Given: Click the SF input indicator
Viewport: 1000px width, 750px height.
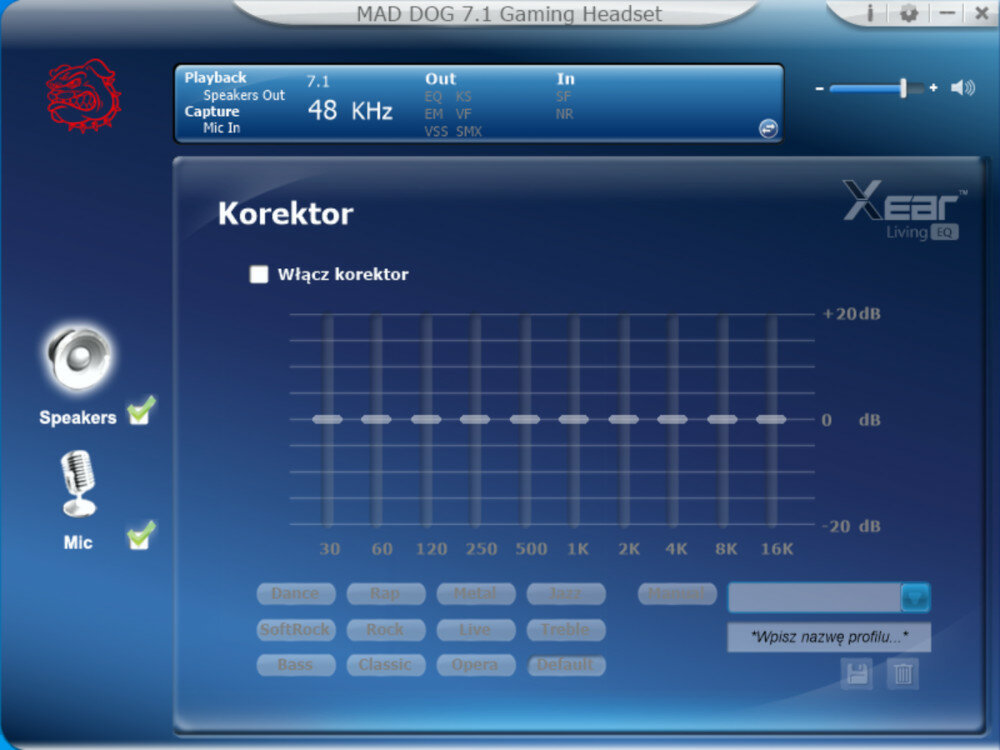Looking at the screenshot, I should point(563,97).
